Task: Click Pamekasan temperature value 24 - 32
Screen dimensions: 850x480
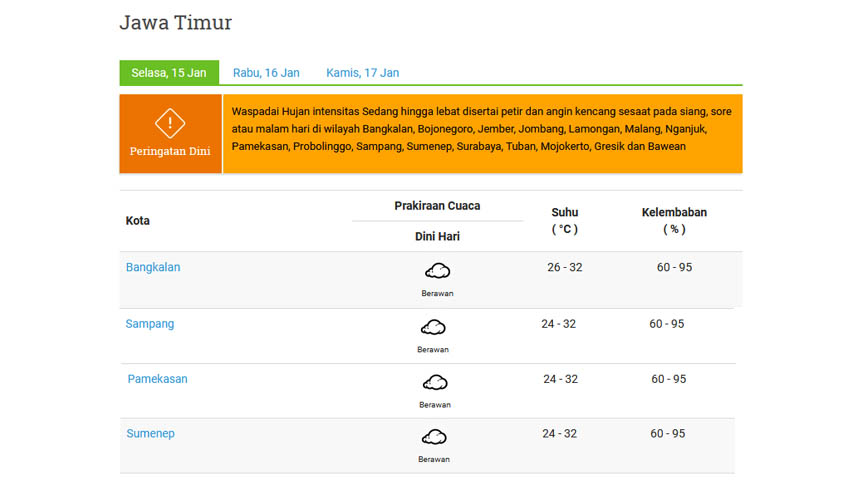Action: (561, 379)
